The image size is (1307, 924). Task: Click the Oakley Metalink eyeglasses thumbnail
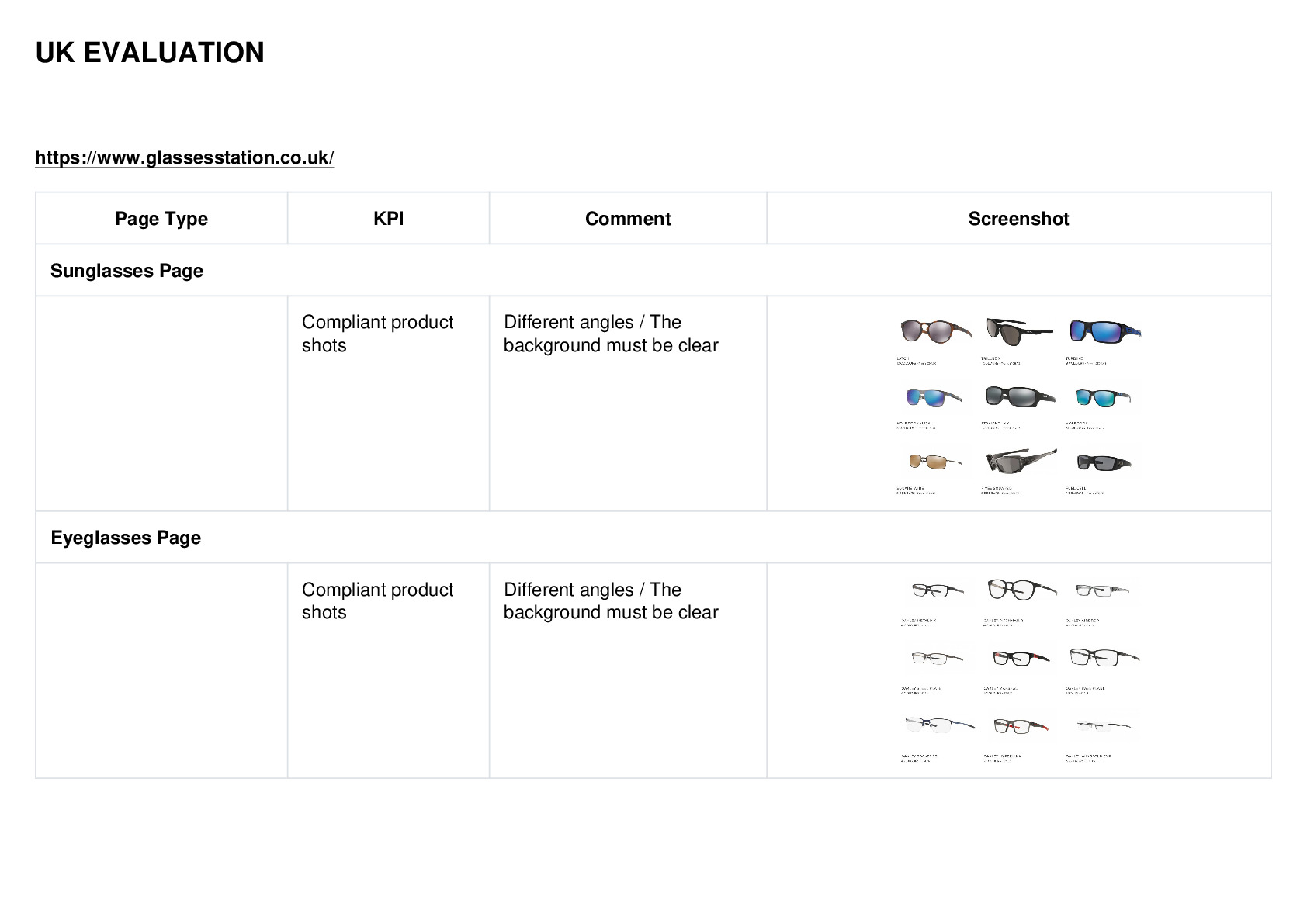click(938, 590)
